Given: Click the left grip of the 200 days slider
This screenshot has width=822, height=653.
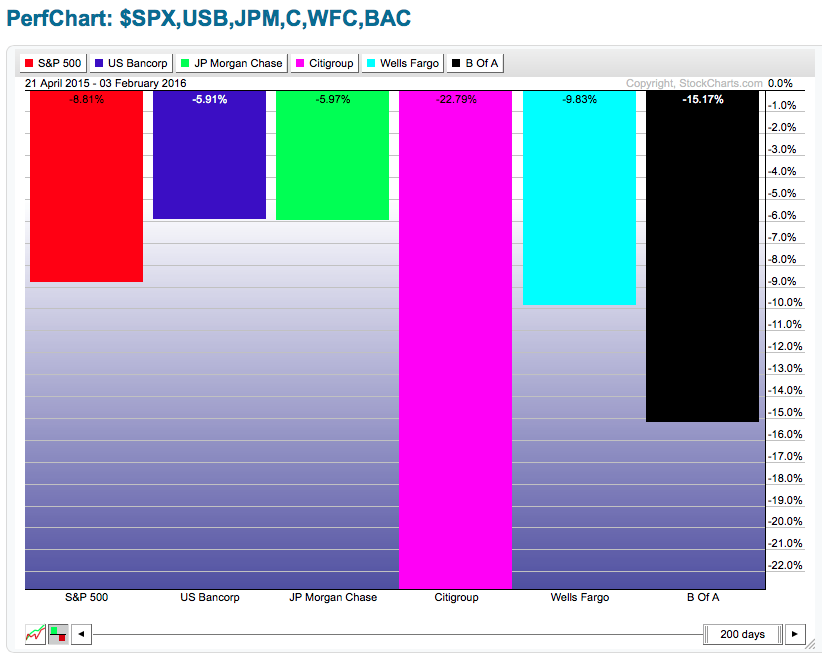Looking at the screenshot, I should (706, 634).
